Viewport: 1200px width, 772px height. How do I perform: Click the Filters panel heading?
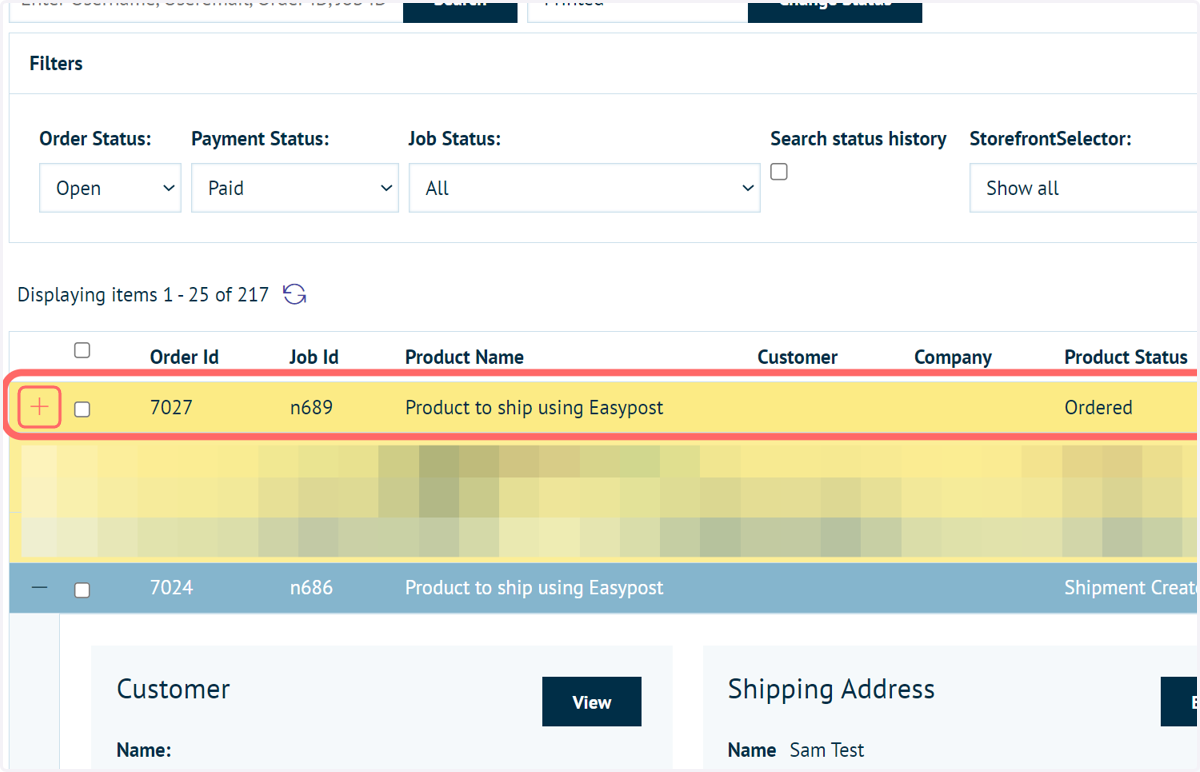coord(56,63)
